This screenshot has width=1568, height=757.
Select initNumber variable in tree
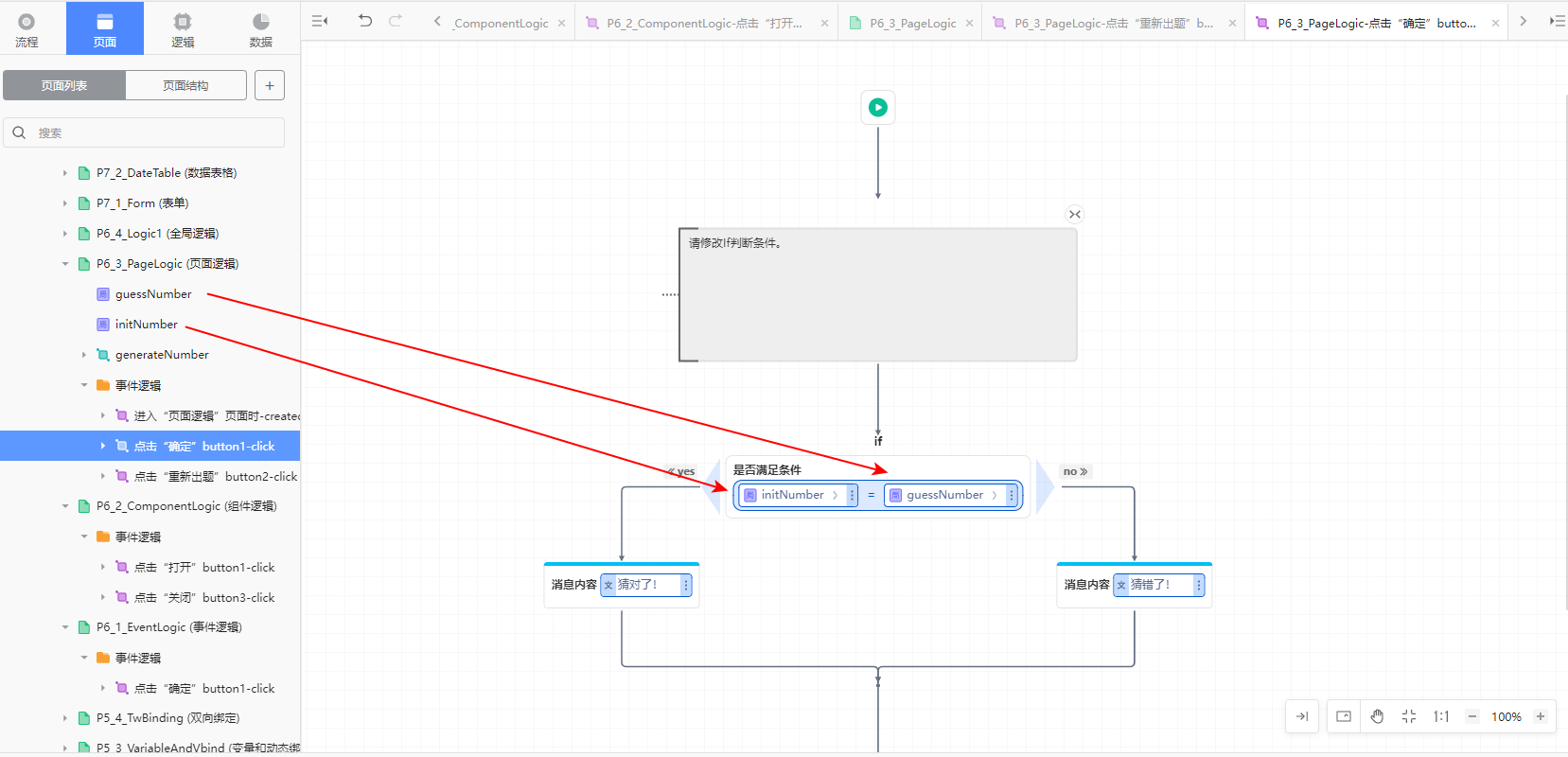click(147, 325)
